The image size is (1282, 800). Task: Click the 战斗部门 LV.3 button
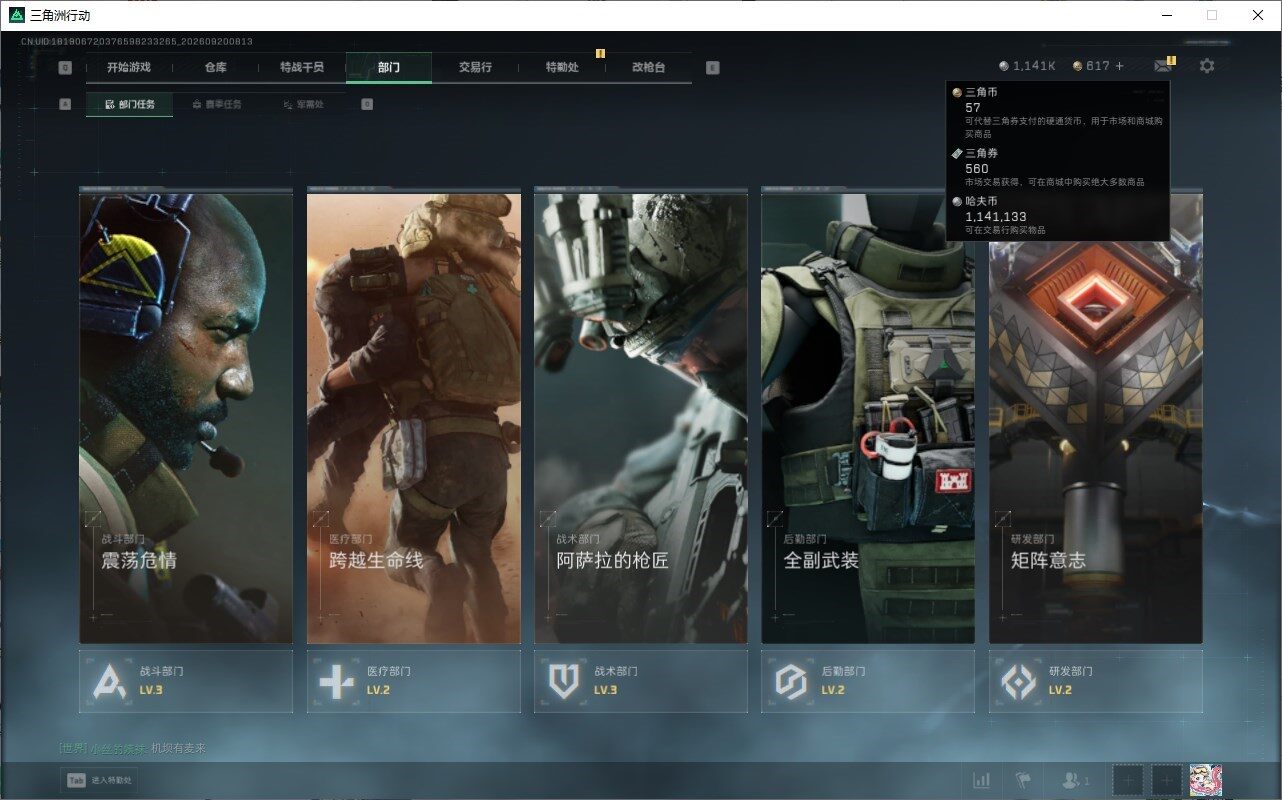186,681
